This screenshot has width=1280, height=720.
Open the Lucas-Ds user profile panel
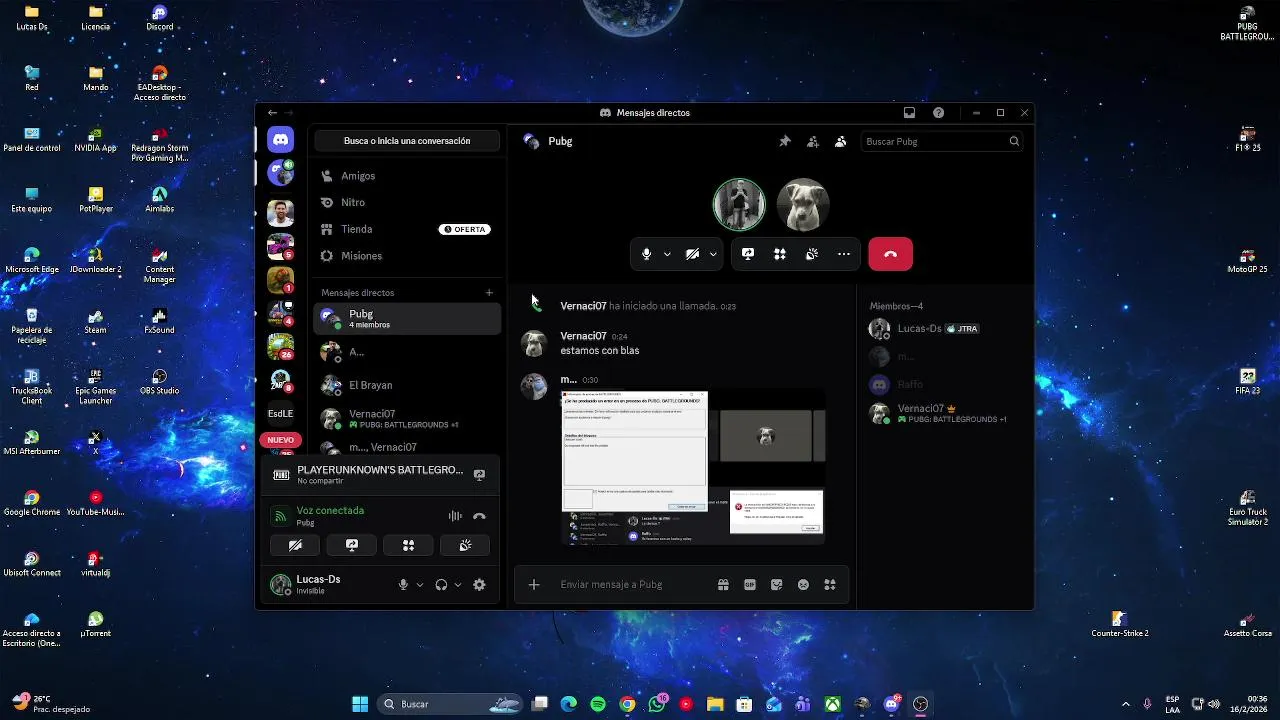pos(327,585)
